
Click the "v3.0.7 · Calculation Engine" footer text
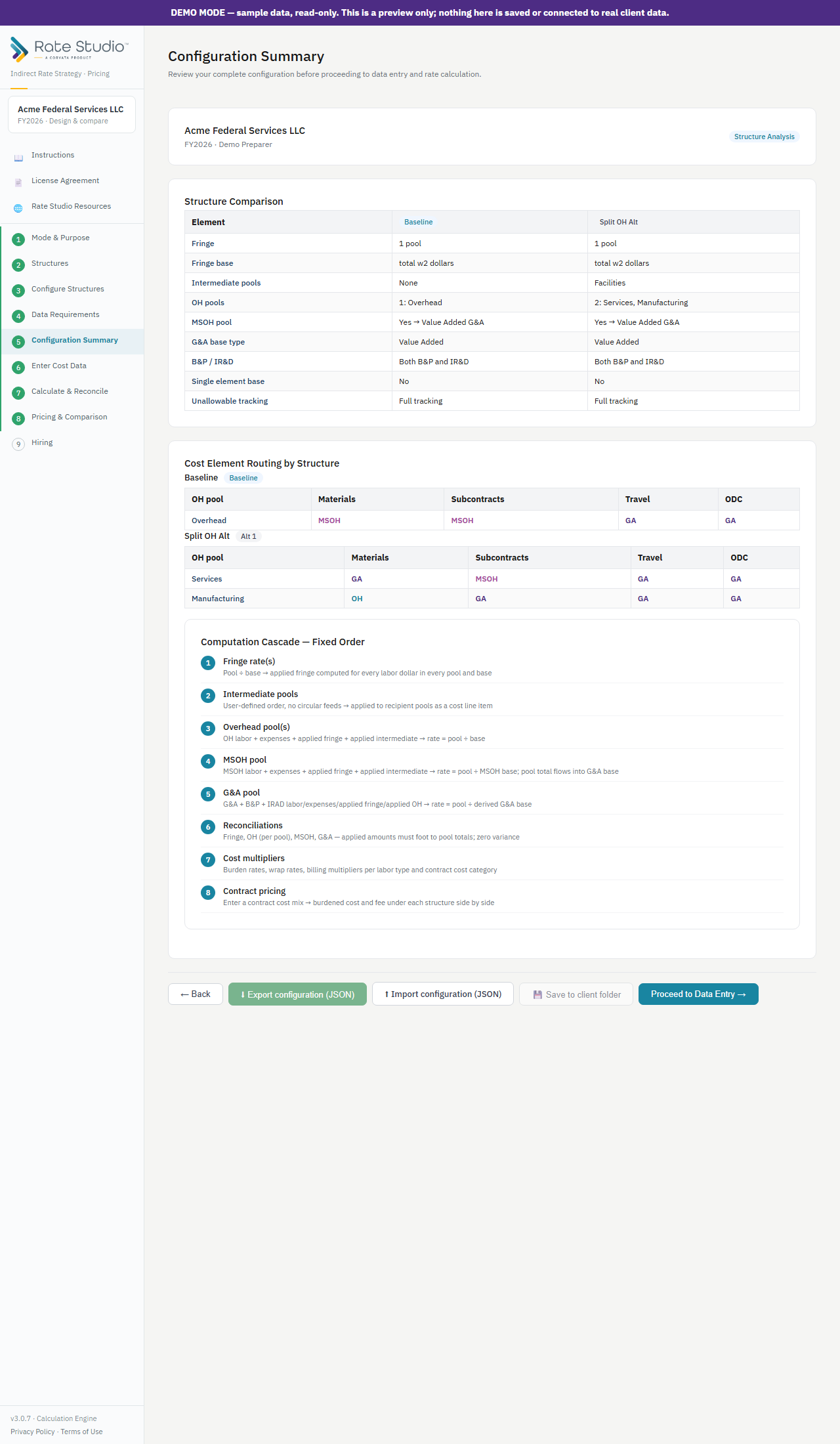[x=54, y=1419]
